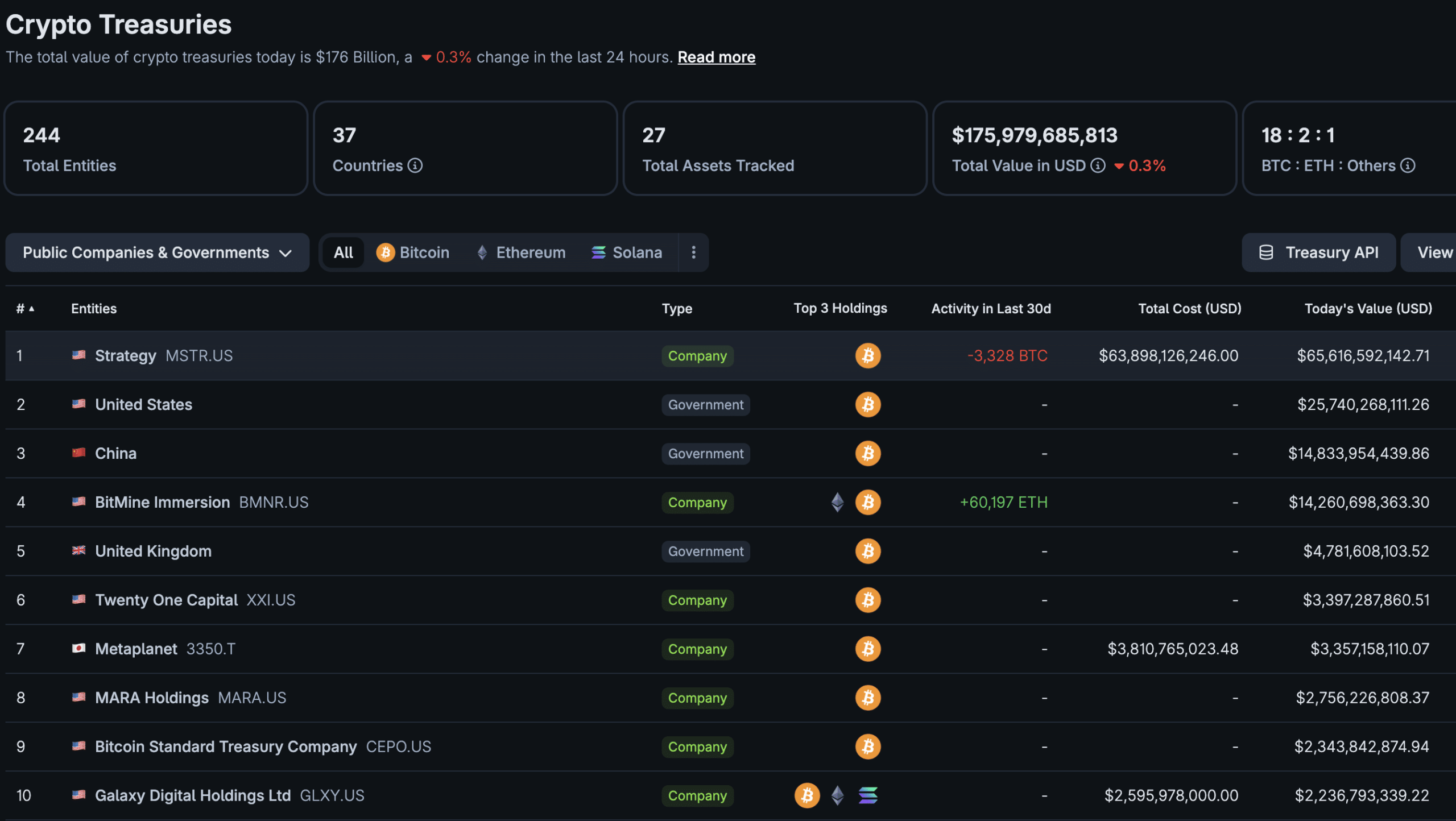The width and height of the screenshot is (1456, 821).
Task: Click Activity in Last 30d column header
Action: [x=991, y=309]
